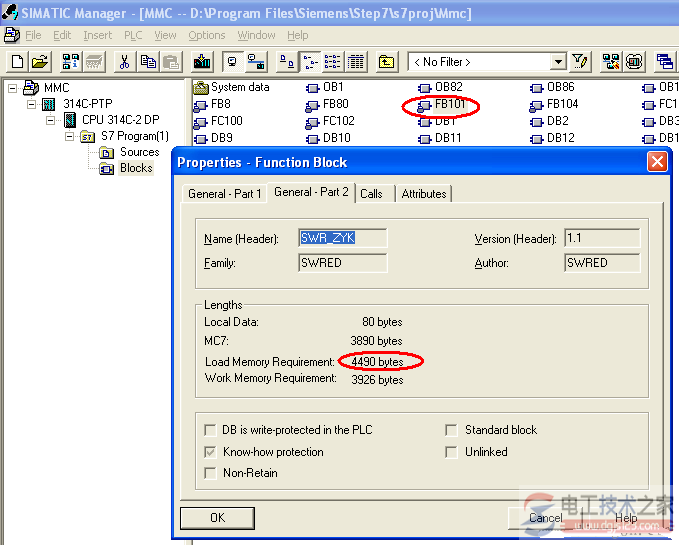Viewport: 679px width, 545px height.
Task: Paste using the clipboard toolbar icon
Action: tap(171, 61)
